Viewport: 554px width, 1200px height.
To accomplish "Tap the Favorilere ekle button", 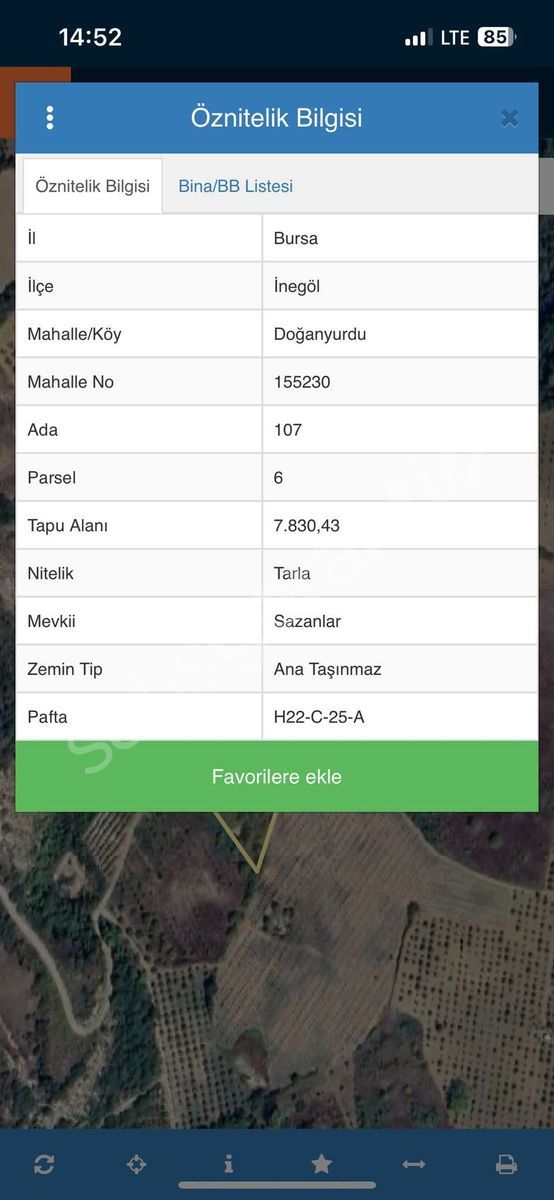I will 277,777.
